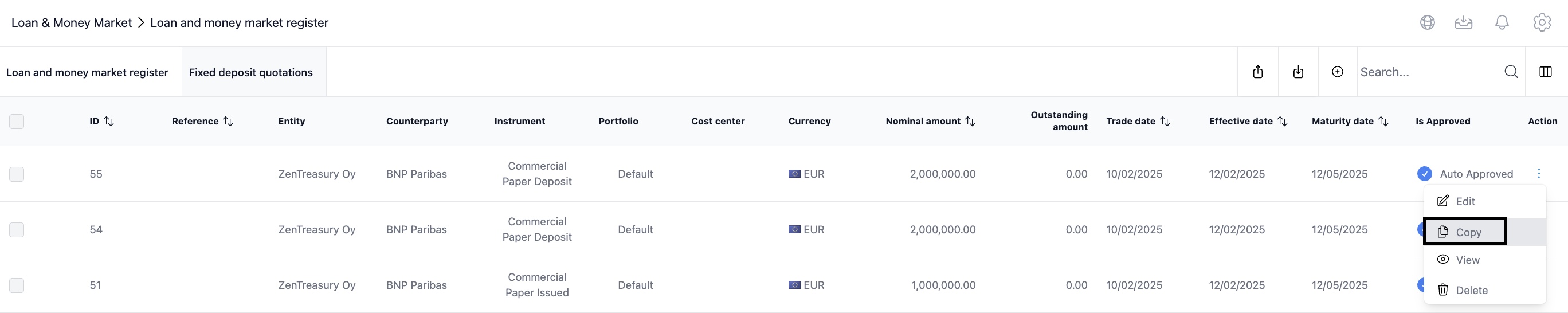The image size is (1568, 313).
Task: Click the export share icon in toolbar
Action: point(1257,72)
